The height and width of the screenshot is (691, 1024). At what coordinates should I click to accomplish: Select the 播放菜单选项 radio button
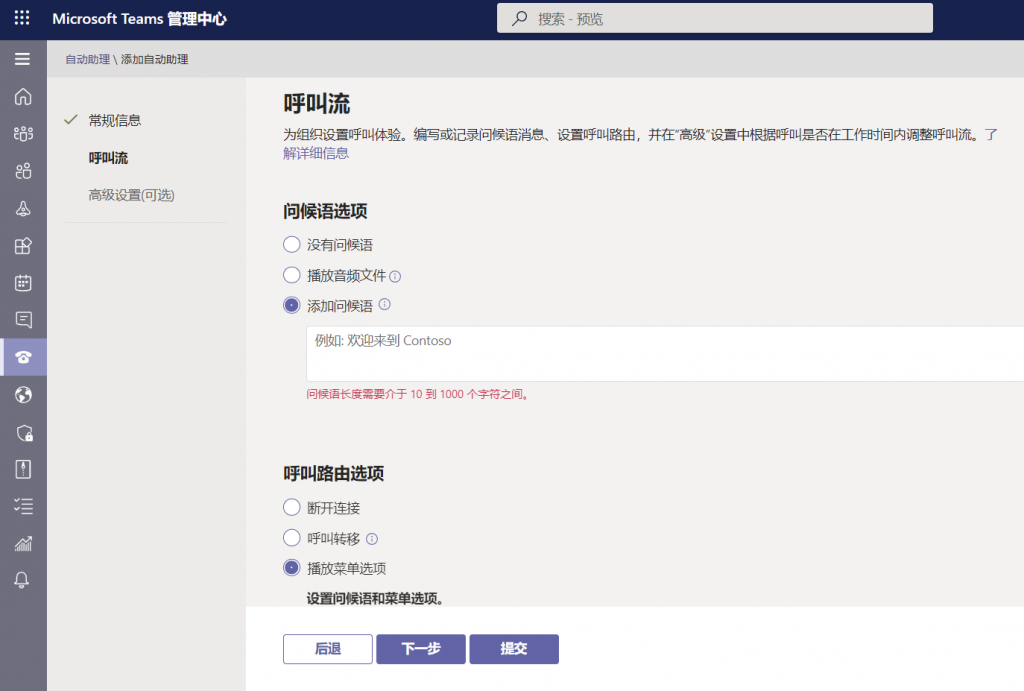click(291, 568)
